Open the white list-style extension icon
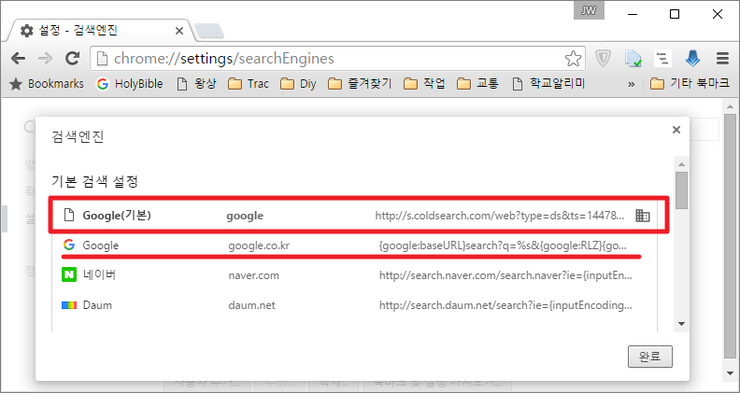Viewport: 740px width, 393px height. point(663,59)
